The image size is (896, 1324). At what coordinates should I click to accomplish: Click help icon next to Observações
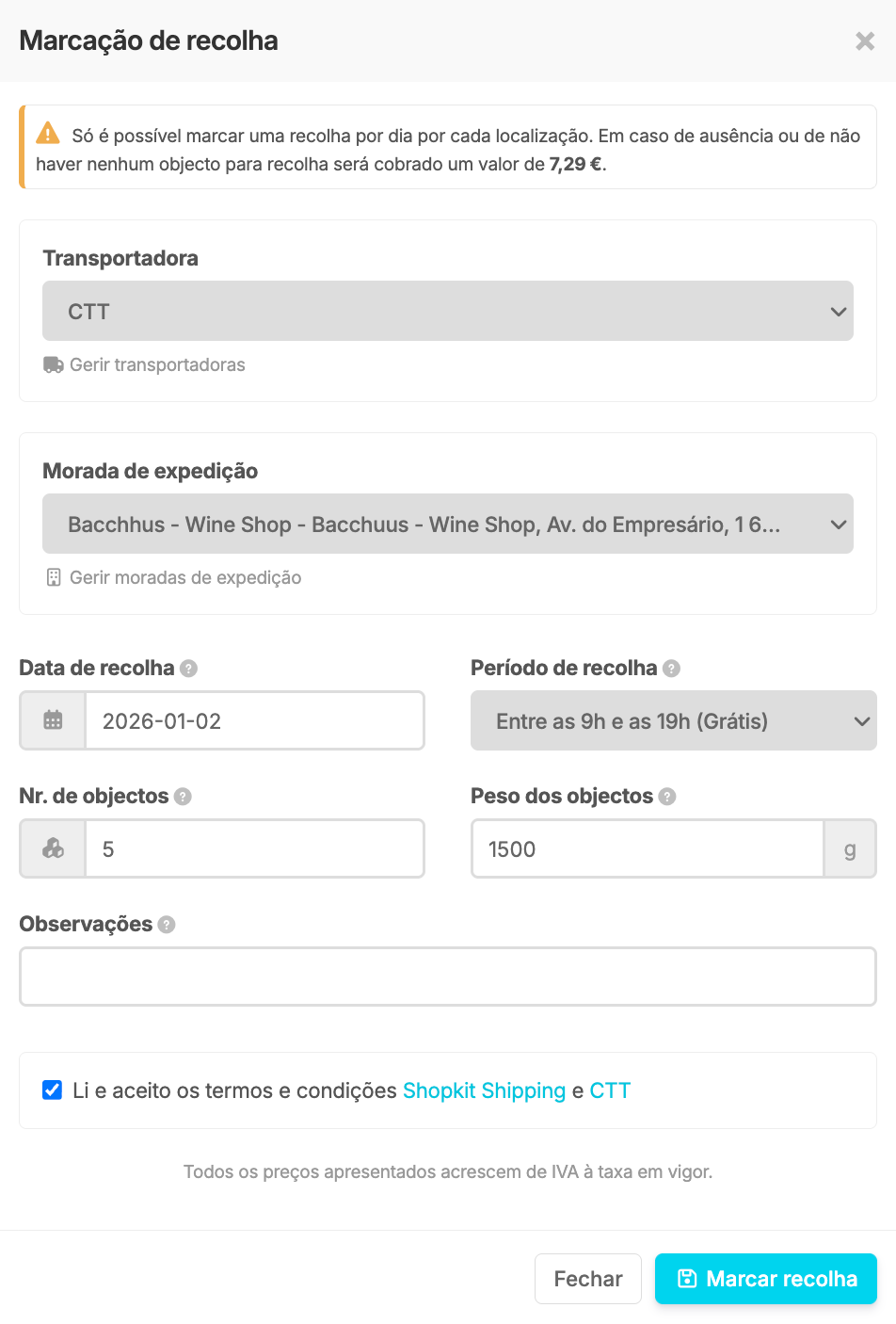[x=167, y=925]
